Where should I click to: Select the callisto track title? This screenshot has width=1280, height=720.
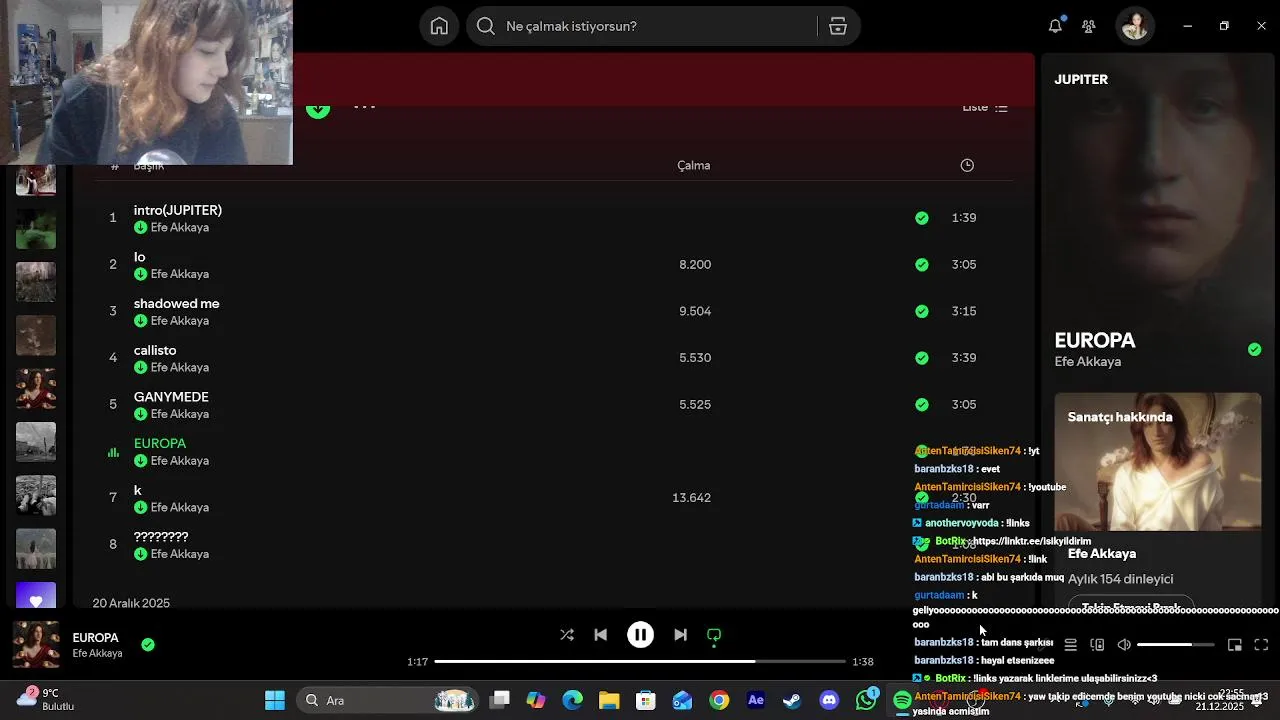pos(155,350)
